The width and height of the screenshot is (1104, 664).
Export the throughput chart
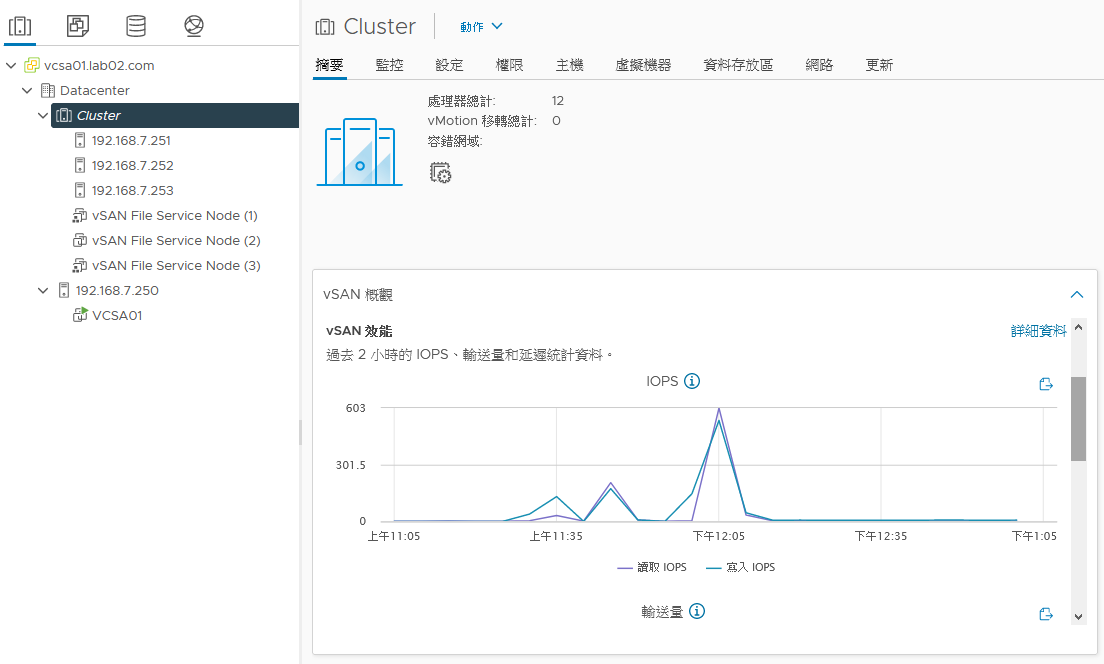click(1046, 614)
